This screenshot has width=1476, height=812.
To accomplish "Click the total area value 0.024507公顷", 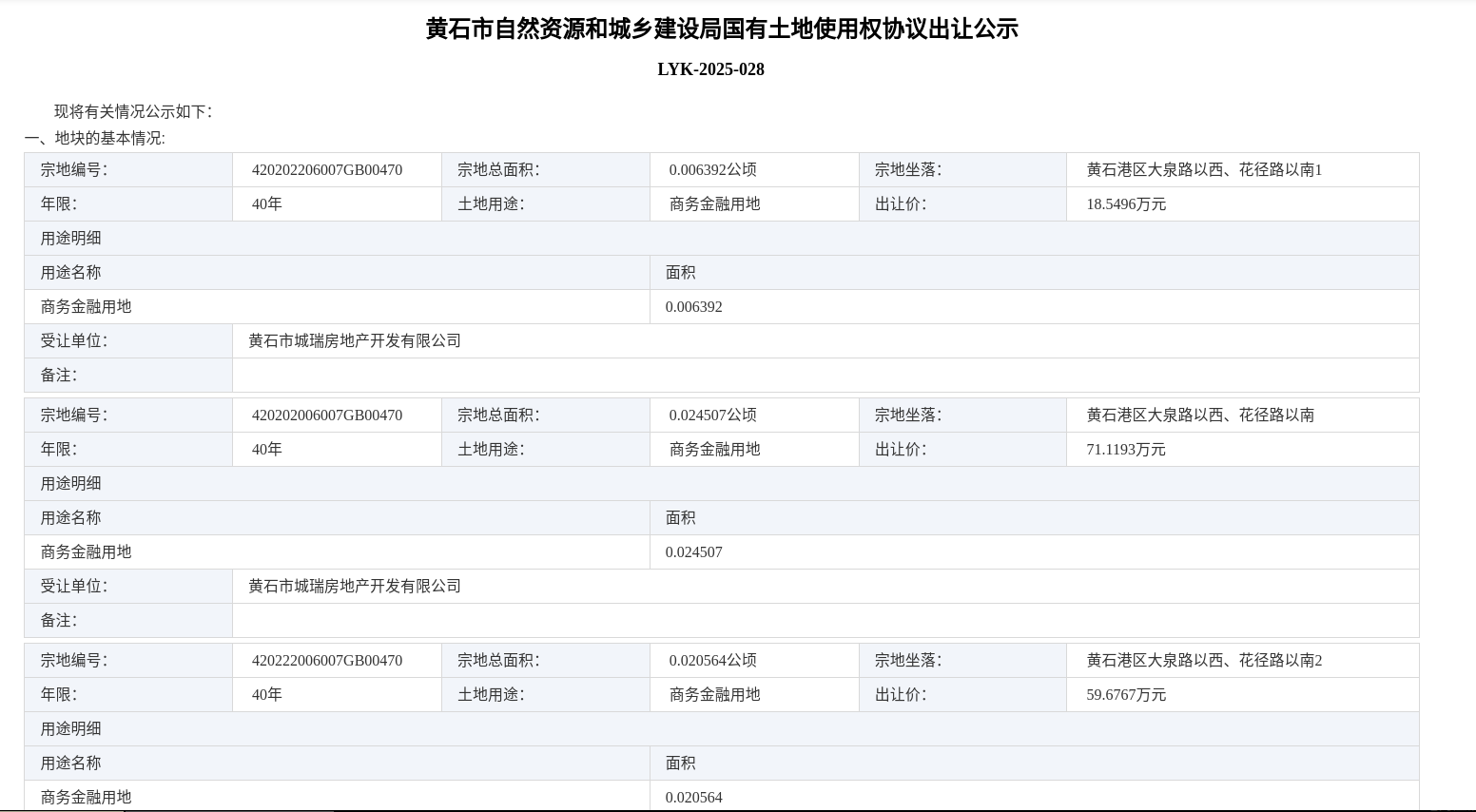I will (712, 416).
